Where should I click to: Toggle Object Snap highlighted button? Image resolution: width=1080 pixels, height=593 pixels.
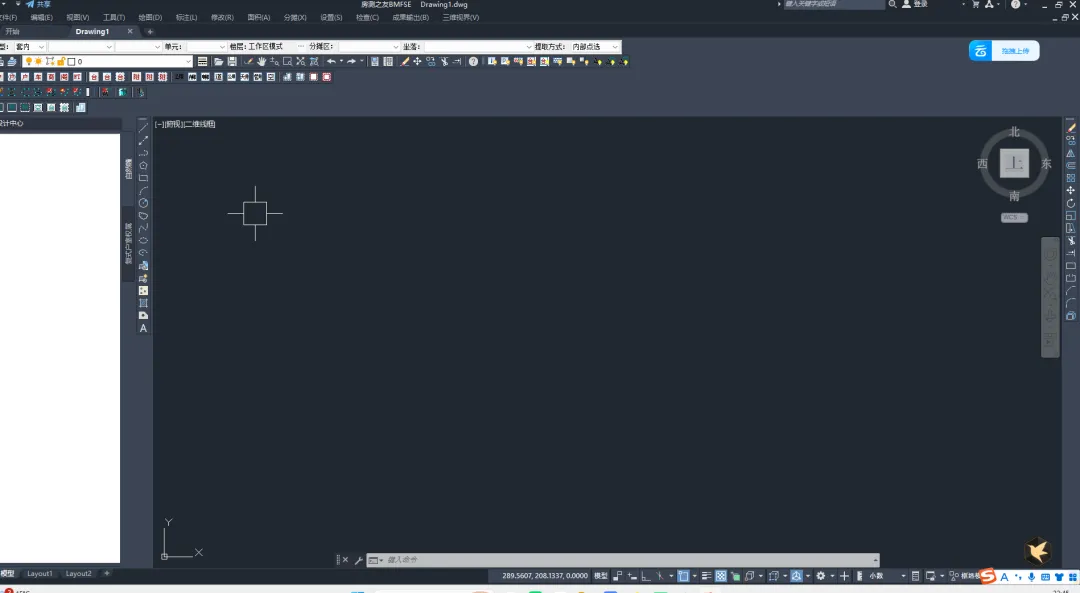click(683, 576)
